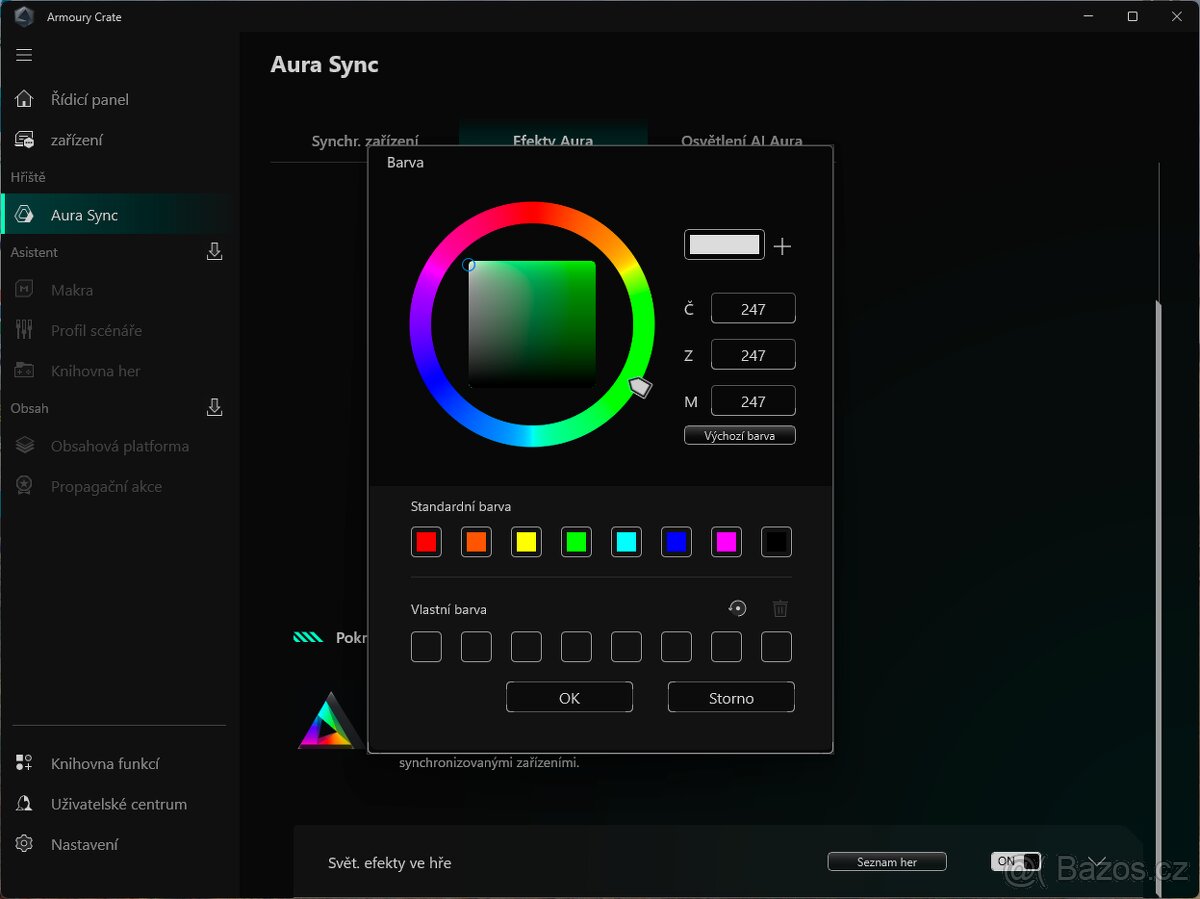The image size is (1200, 899).
Task: Toggle the Svět. efekty ve hře ON switch
Action: pos(1015,861)
